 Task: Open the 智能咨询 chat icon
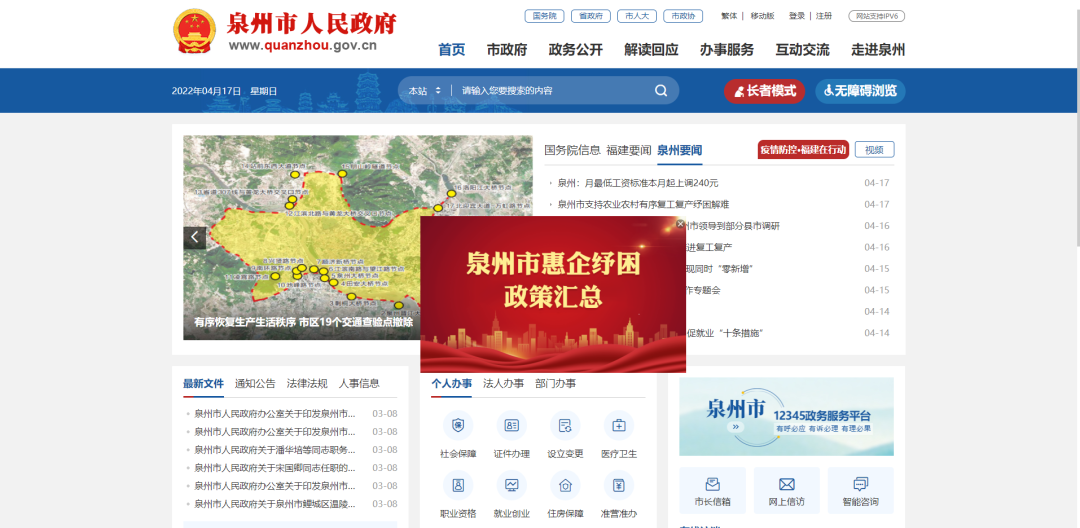click(x=860, y=485)
